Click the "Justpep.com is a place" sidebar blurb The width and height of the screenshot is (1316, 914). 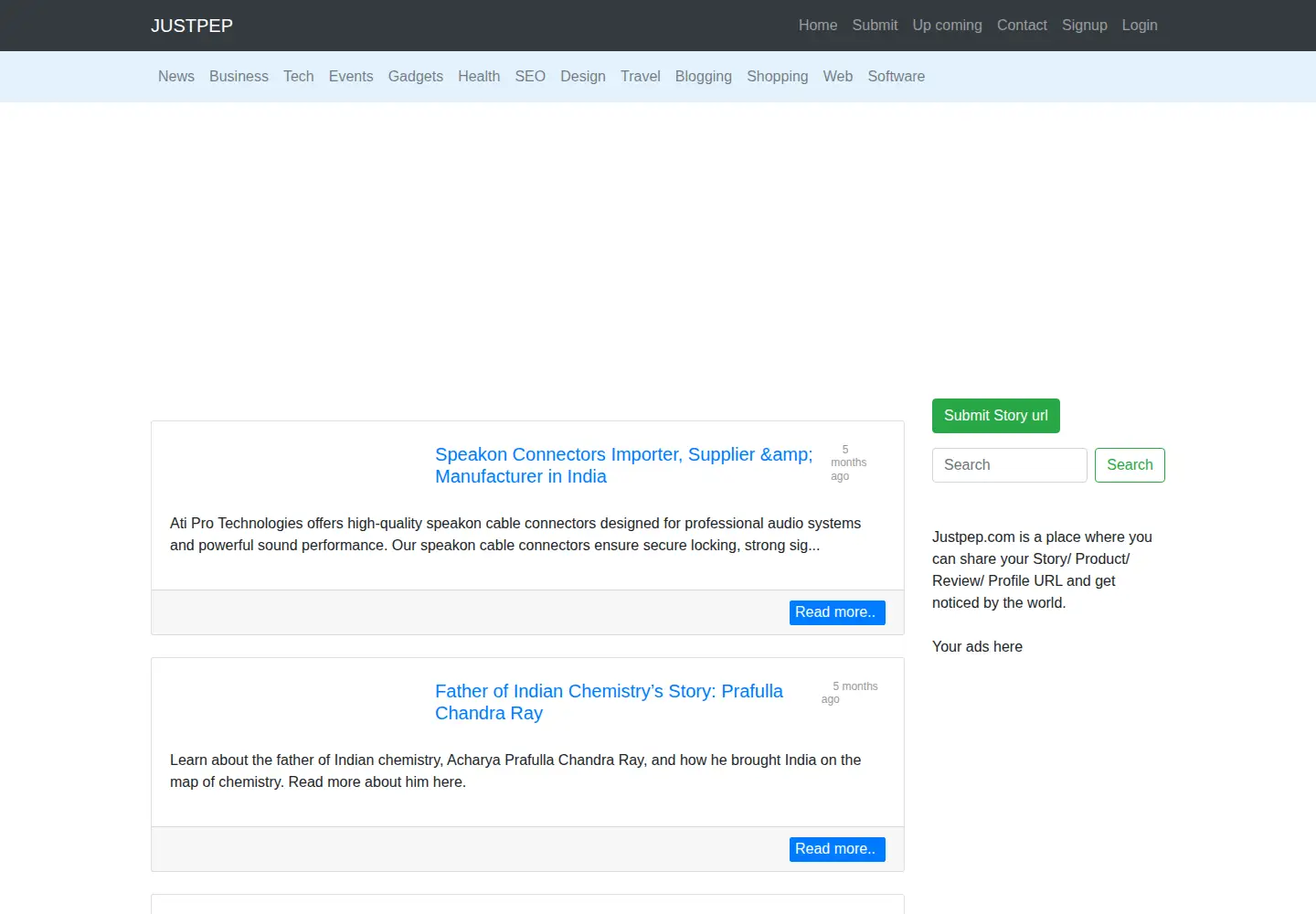pos(1042,570)
